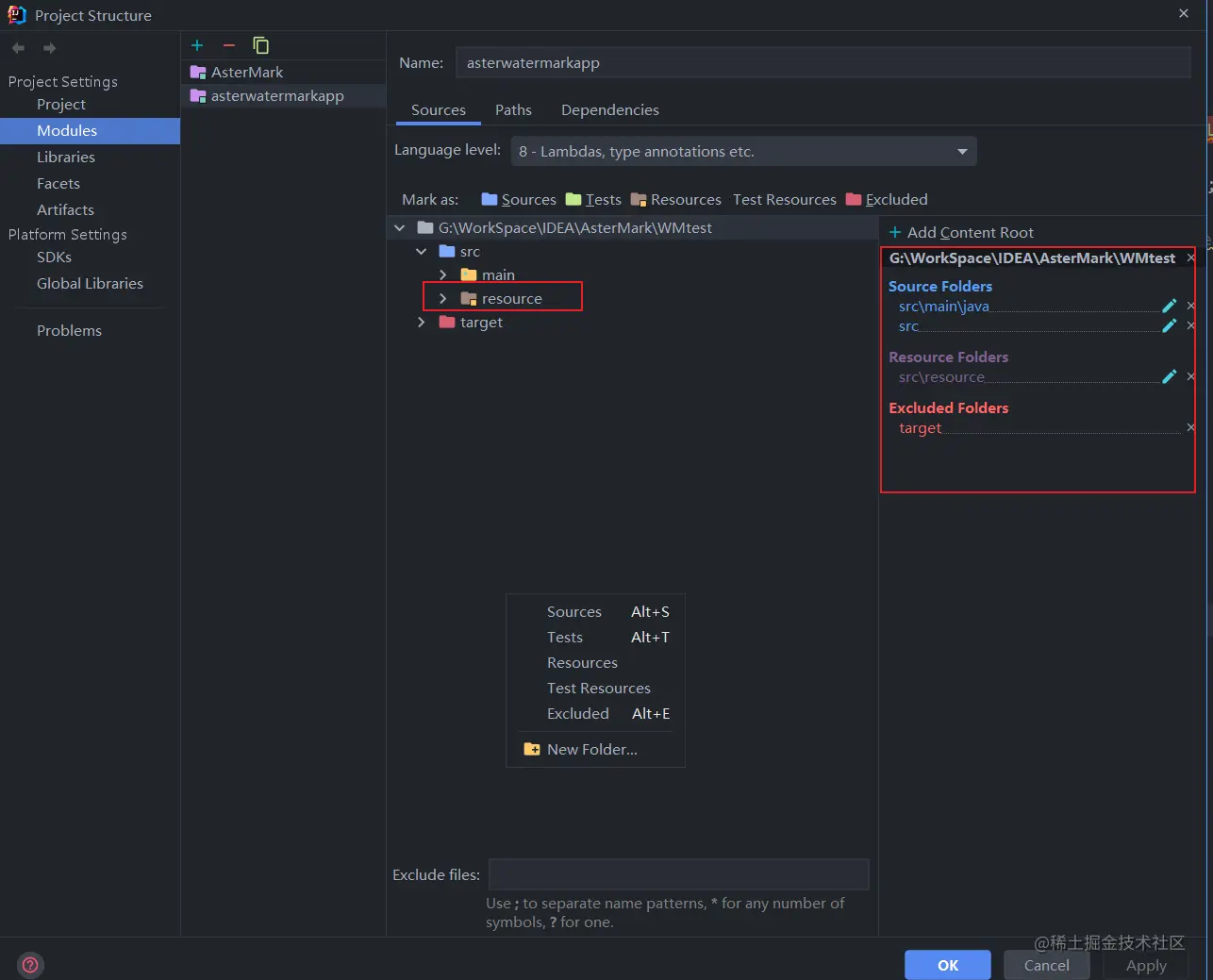Edit properties of the src\resource folder

coord(1170,376)
